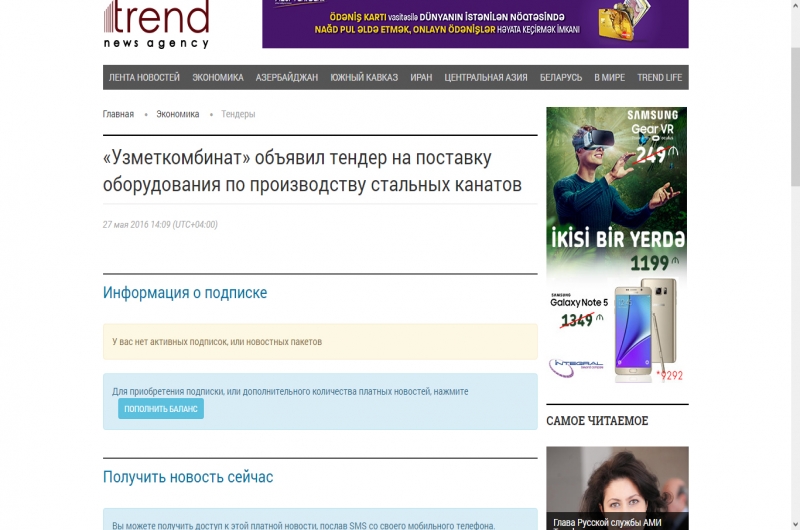
Task: Click the Экономика breadcrumb link
Action: [177, 114]
